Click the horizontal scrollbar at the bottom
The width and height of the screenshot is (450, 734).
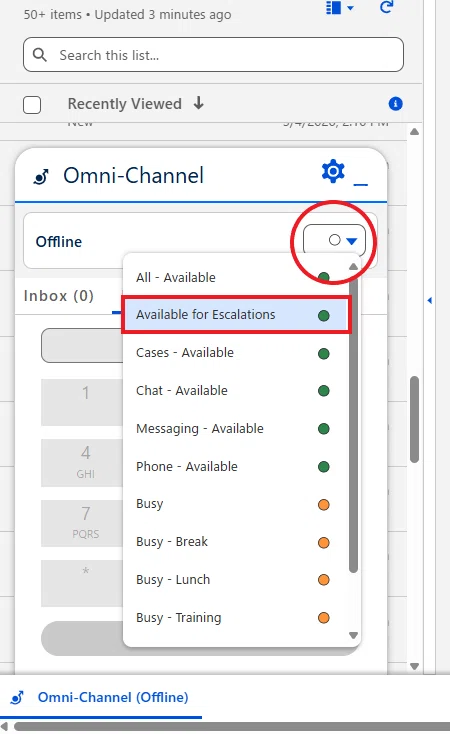[x=232, y=727]
